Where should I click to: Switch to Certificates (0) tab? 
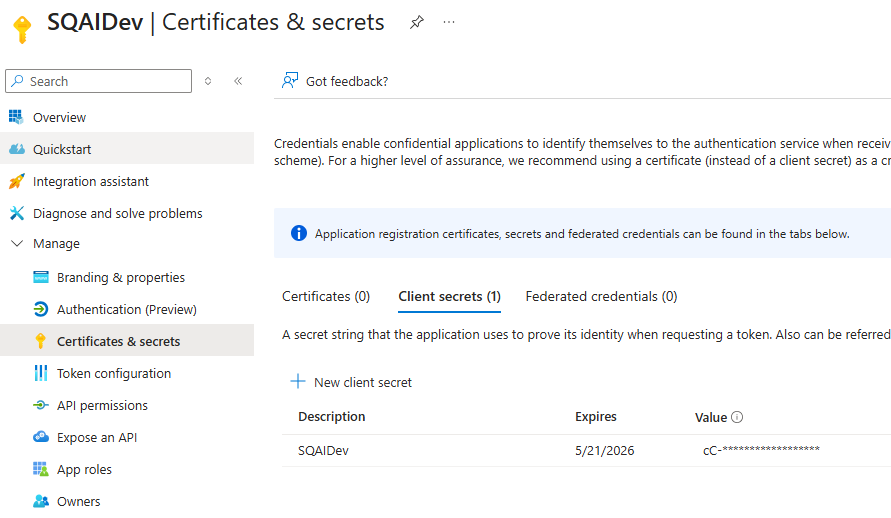[x=326, y=296]
